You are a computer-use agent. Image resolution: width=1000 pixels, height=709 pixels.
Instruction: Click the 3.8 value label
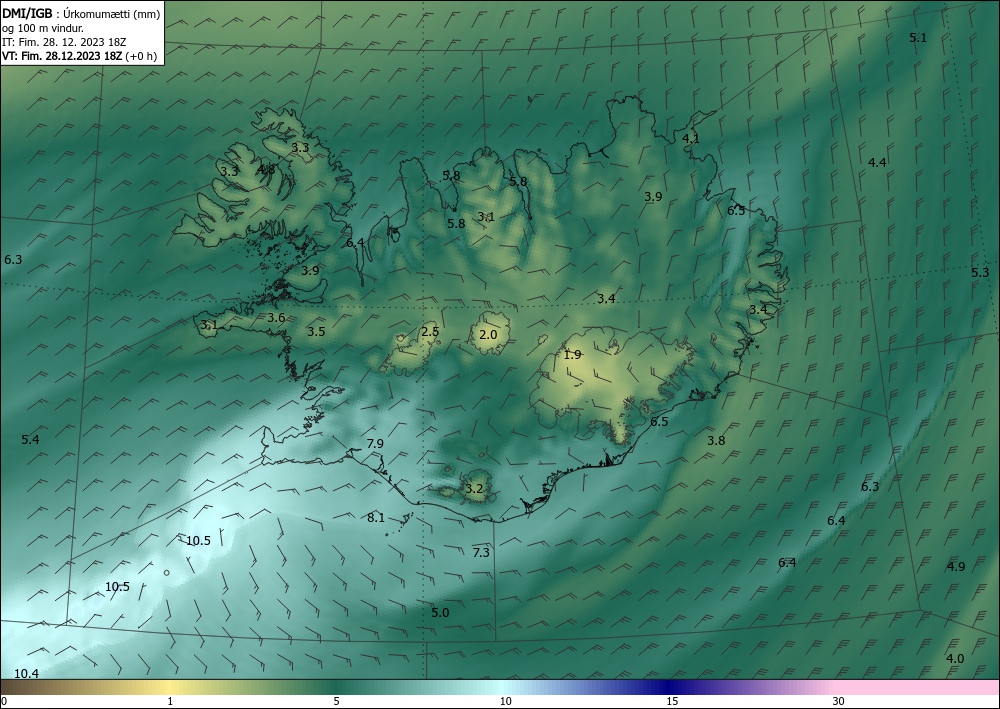click(x=716, y=441)
